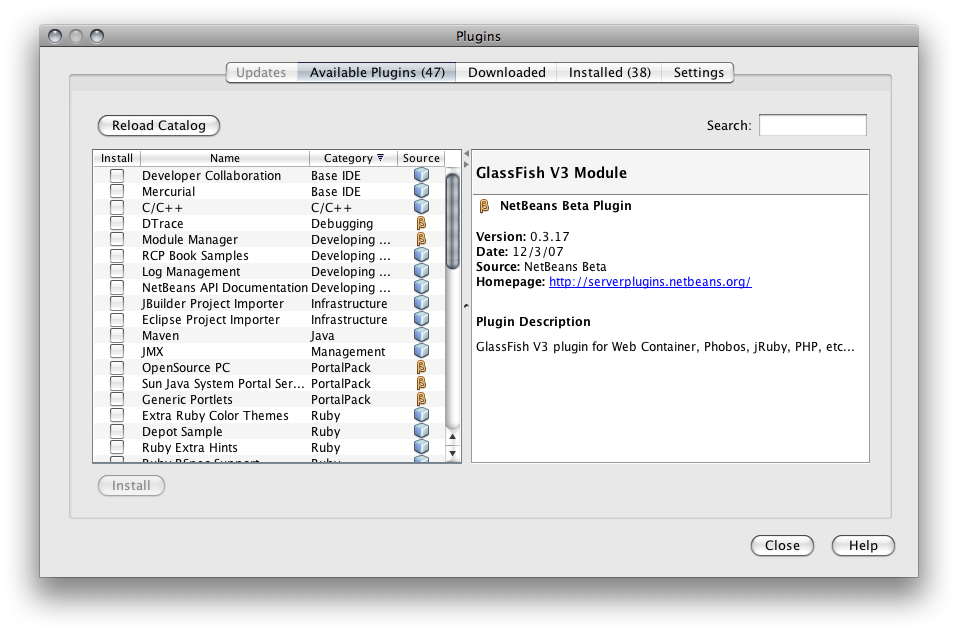Image resolution: width=958 pixels, height=632 pixels.
Task: Click source icon in Mercurial row
Action: click(421, 191)
